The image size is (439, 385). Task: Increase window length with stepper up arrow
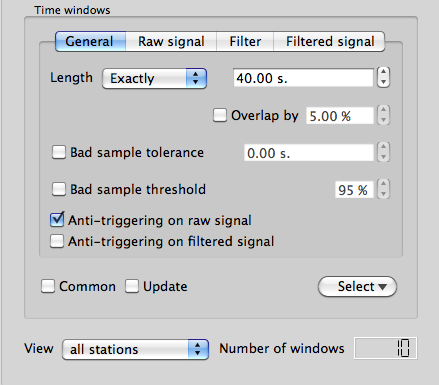[383, 72]
